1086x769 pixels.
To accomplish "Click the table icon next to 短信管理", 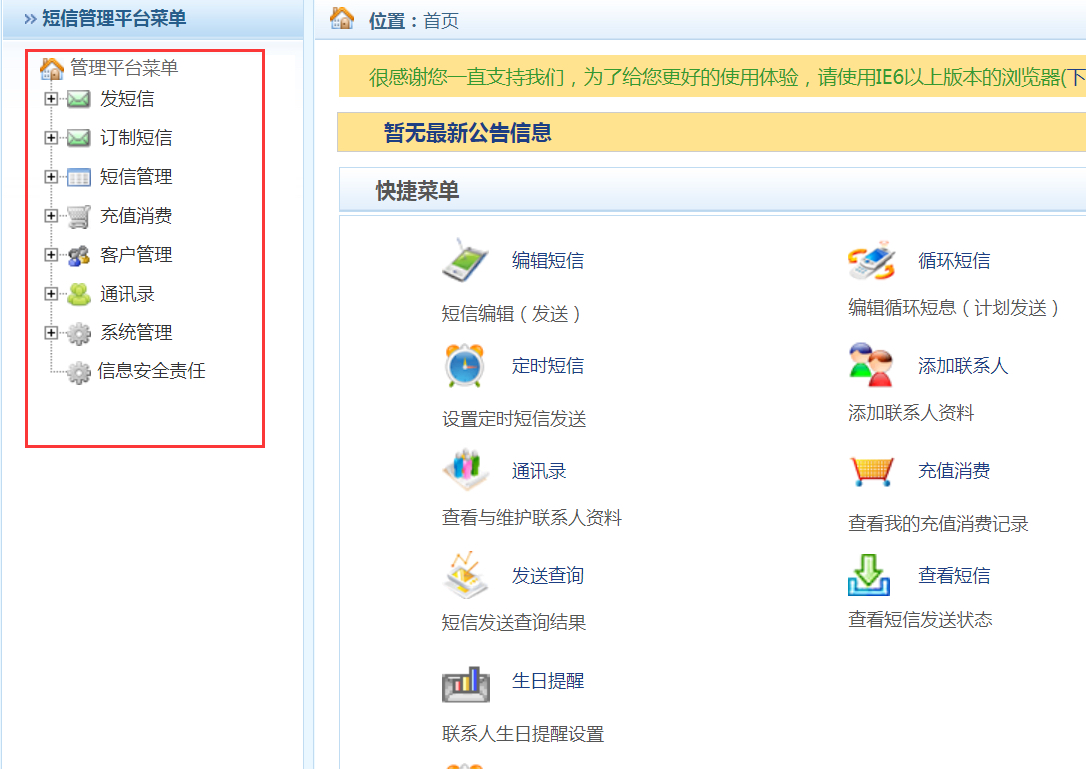I will click(x=78, y=177).
